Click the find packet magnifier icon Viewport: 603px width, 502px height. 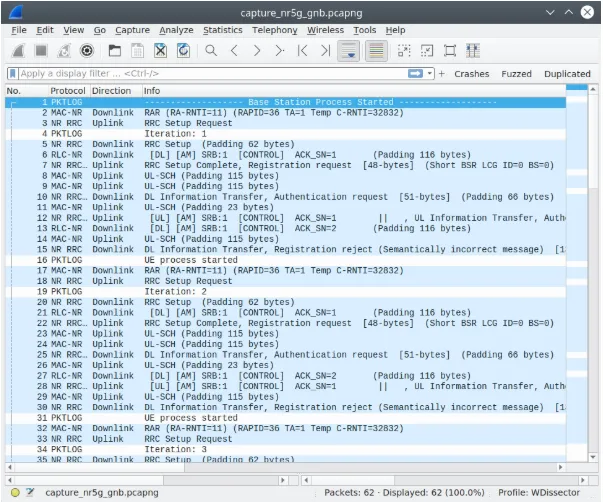coord(211,50)
